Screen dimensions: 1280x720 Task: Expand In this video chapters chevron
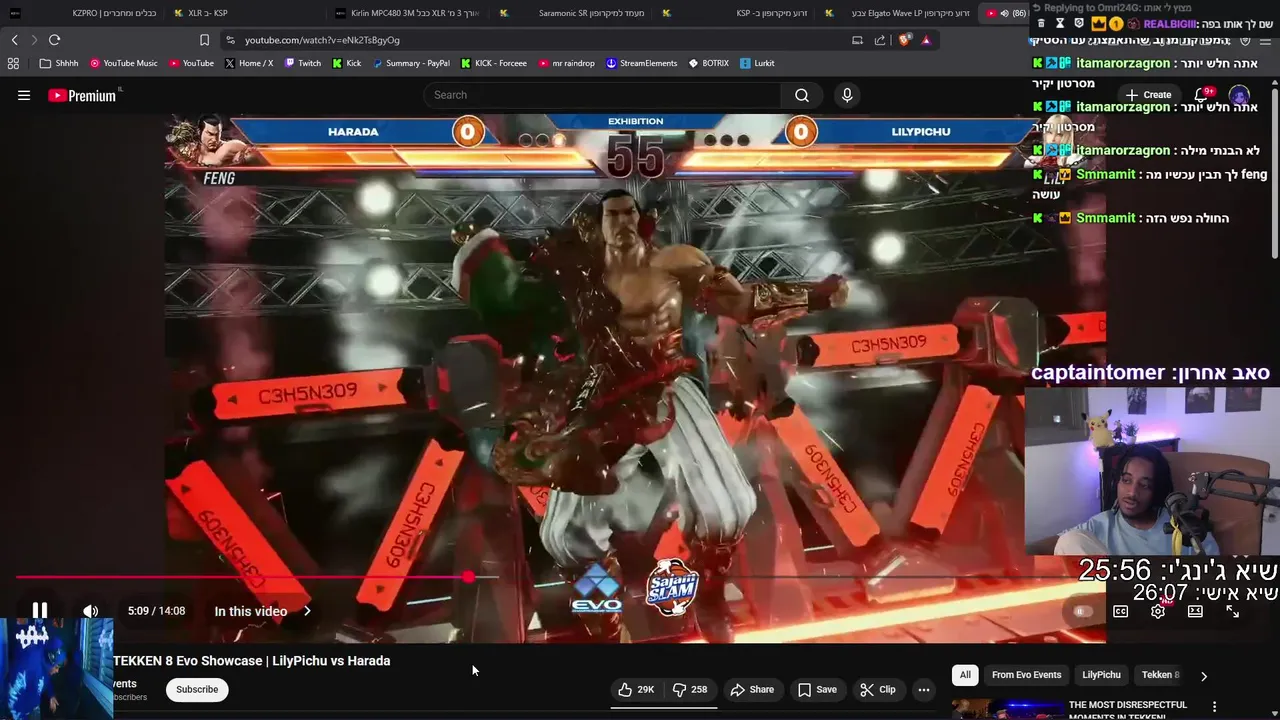[x=307, y=611]
